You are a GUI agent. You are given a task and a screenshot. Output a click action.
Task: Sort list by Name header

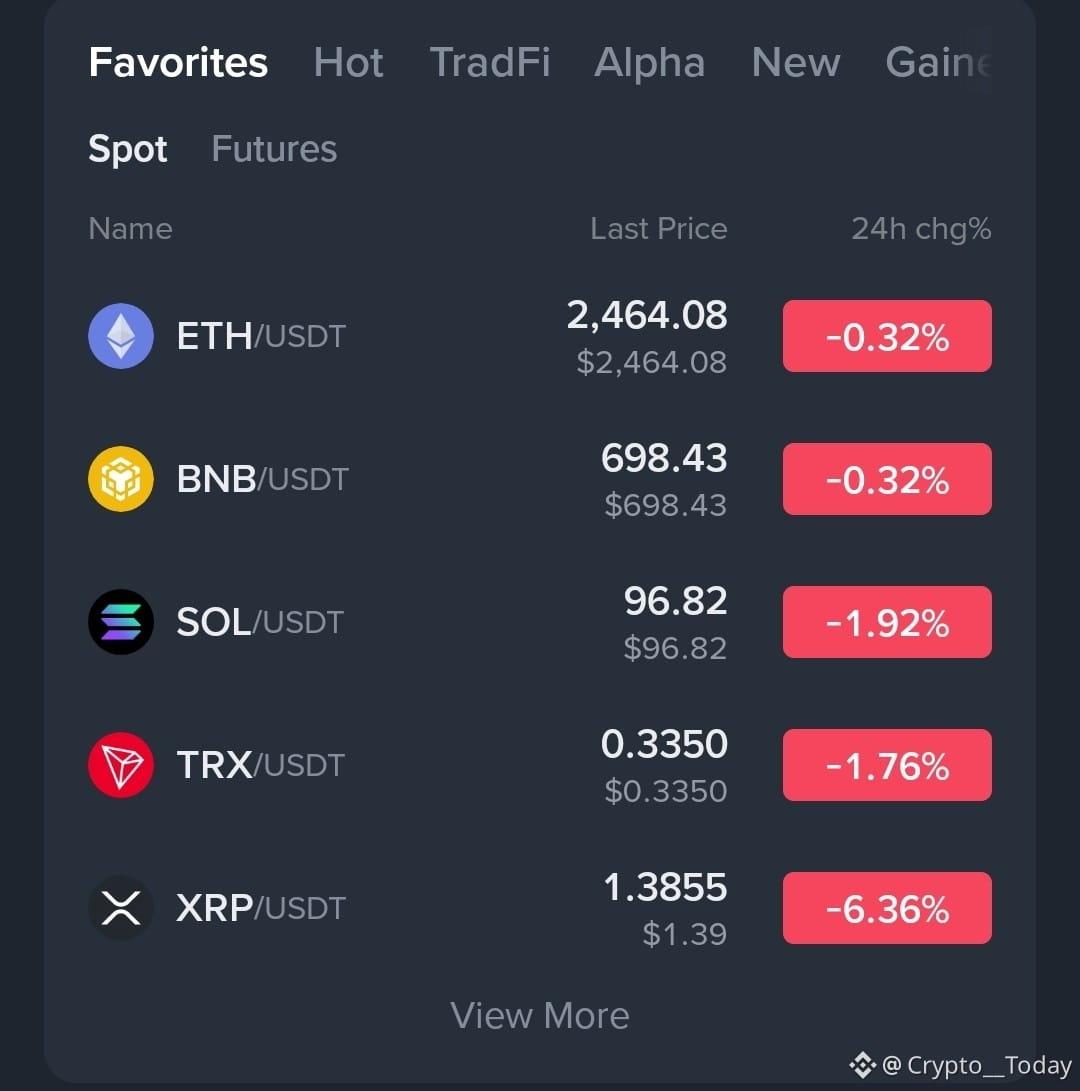coord(130,229)
